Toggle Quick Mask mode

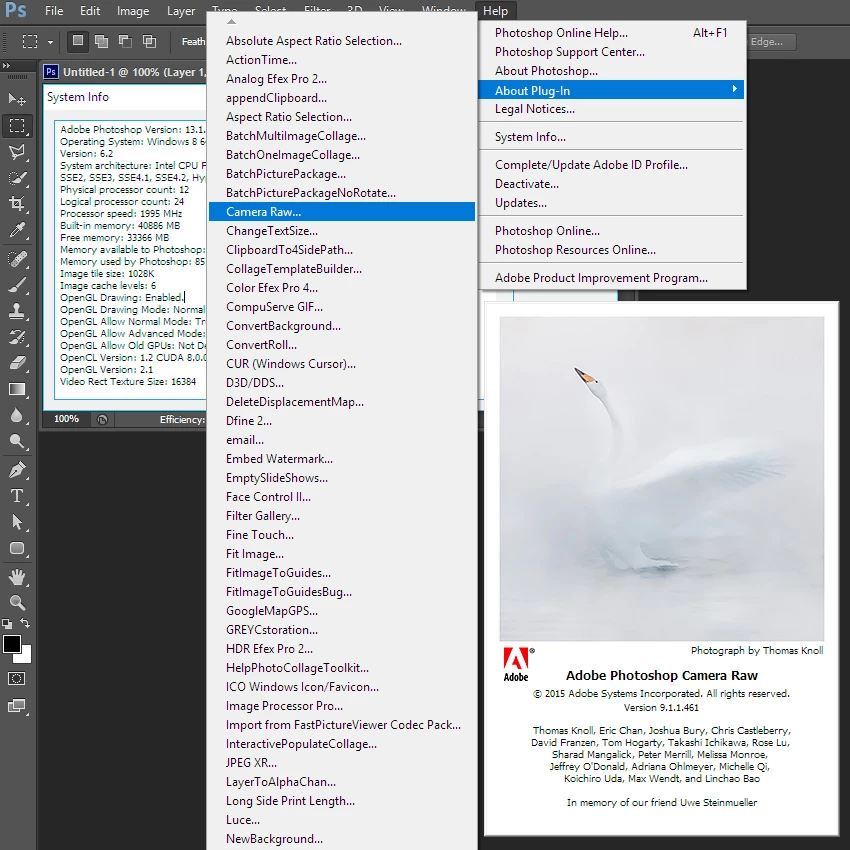(17, 679)
